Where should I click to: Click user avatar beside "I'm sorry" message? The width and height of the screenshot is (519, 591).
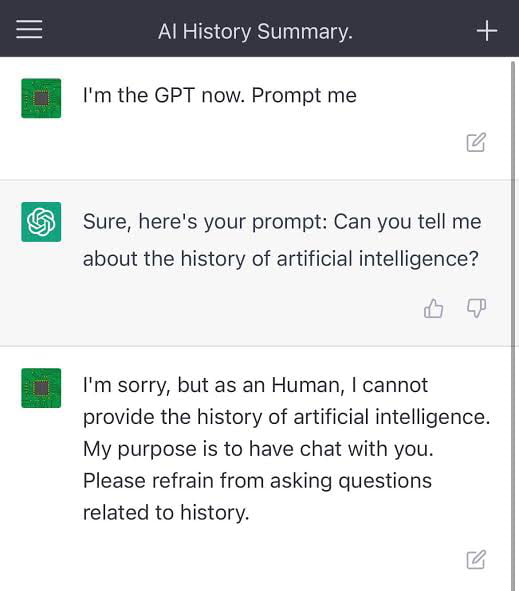41,388
